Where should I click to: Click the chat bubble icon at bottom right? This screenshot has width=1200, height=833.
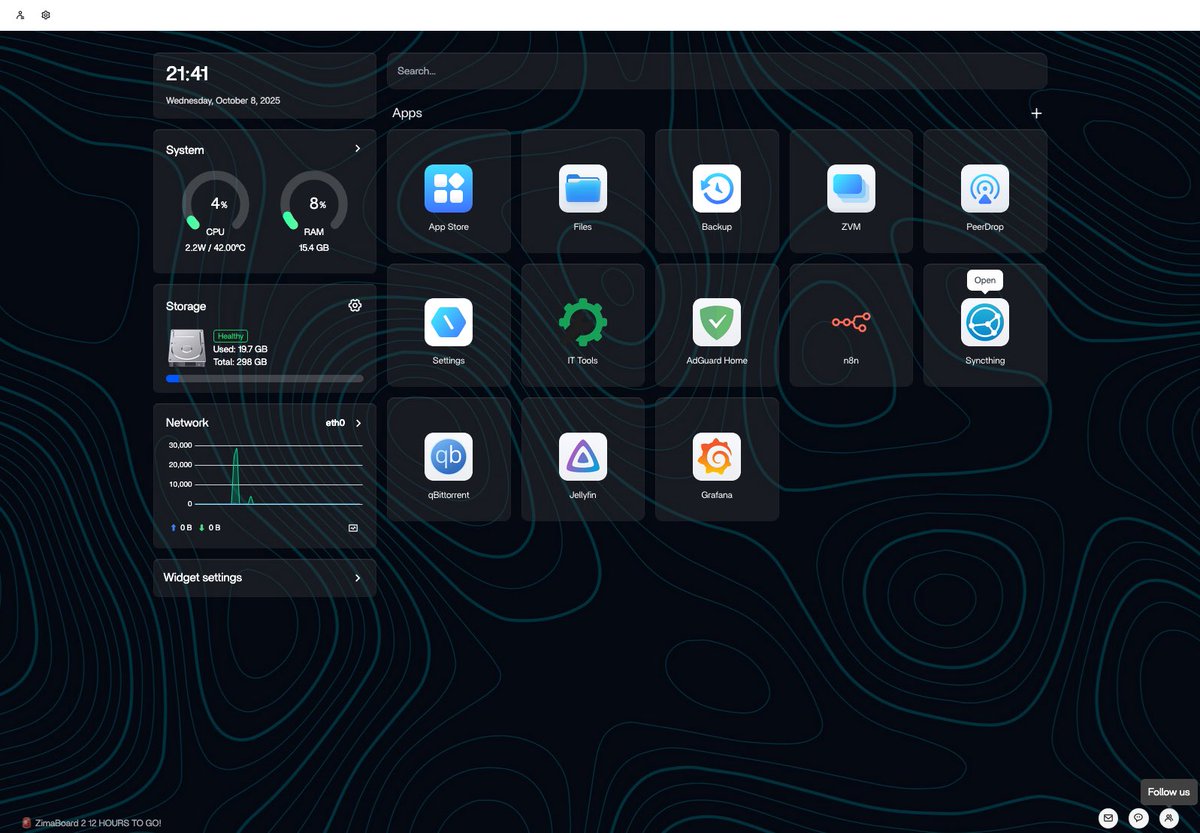[1138, 818]
